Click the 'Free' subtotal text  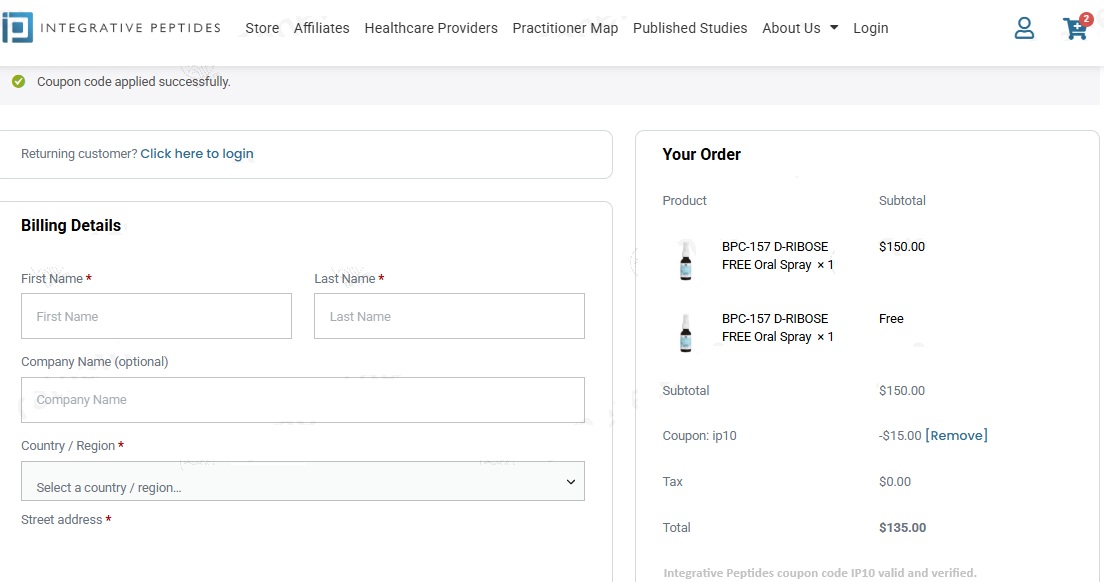point(891,319)
